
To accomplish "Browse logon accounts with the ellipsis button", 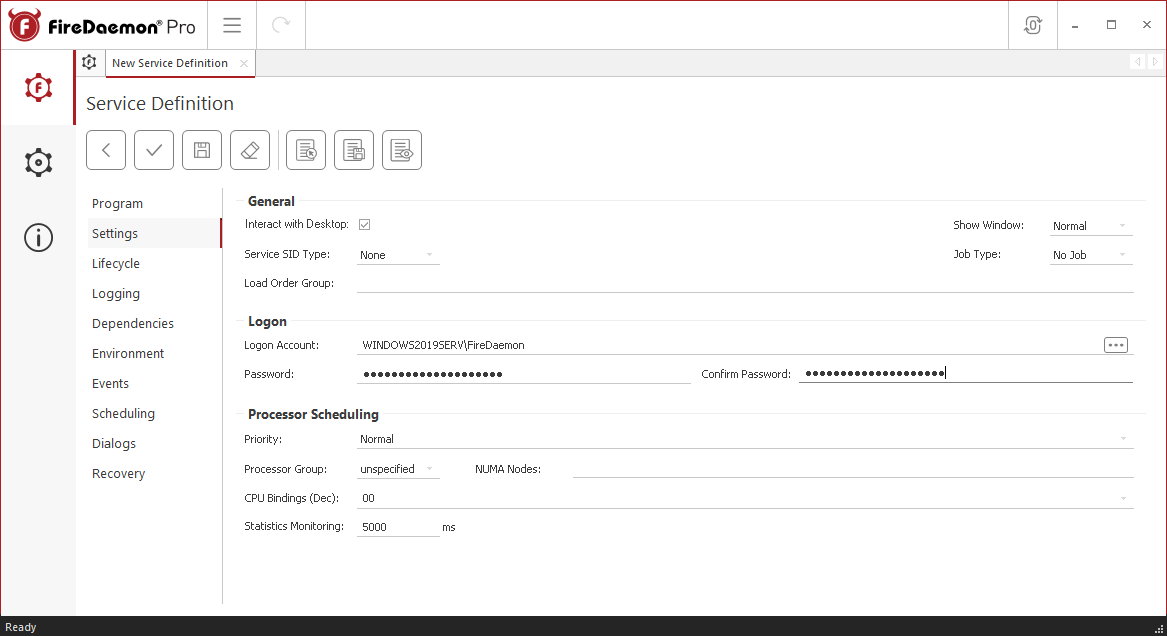I will [x=1115, y=344].
